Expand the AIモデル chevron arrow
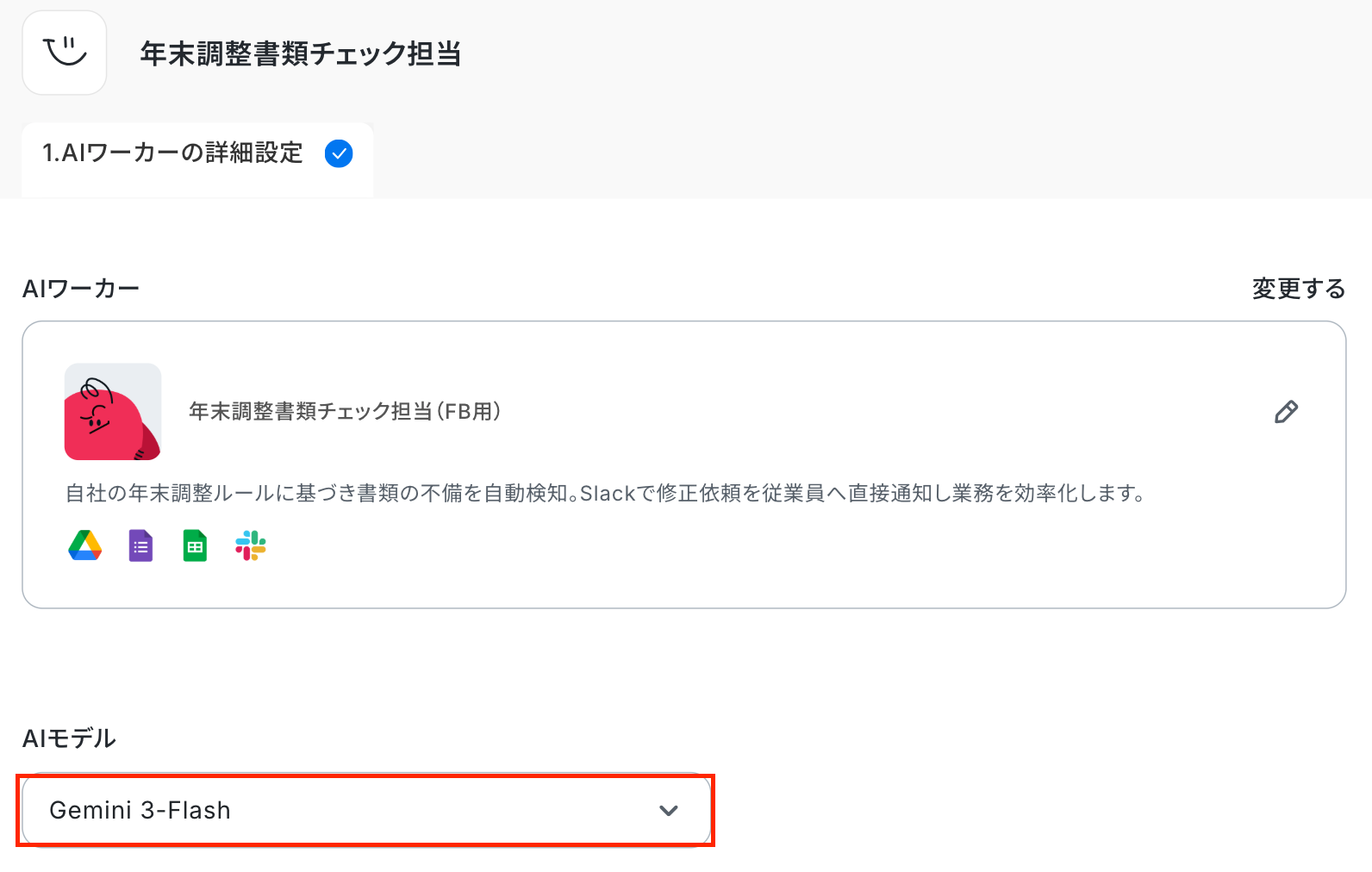Viewport: 1372px width, 872px height. (669, 811)
